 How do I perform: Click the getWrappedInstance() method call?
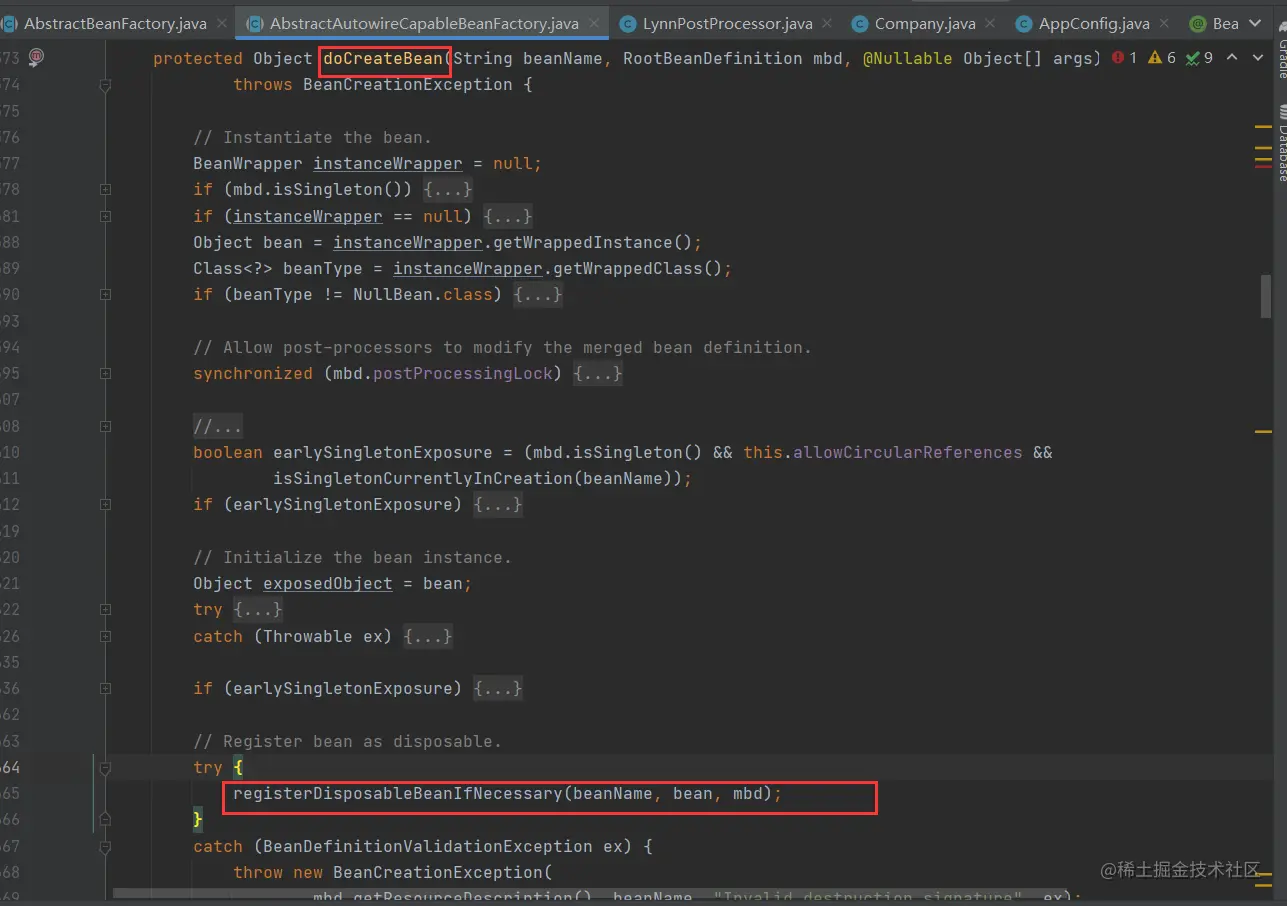pyautogui.click(x=583, y=242)
